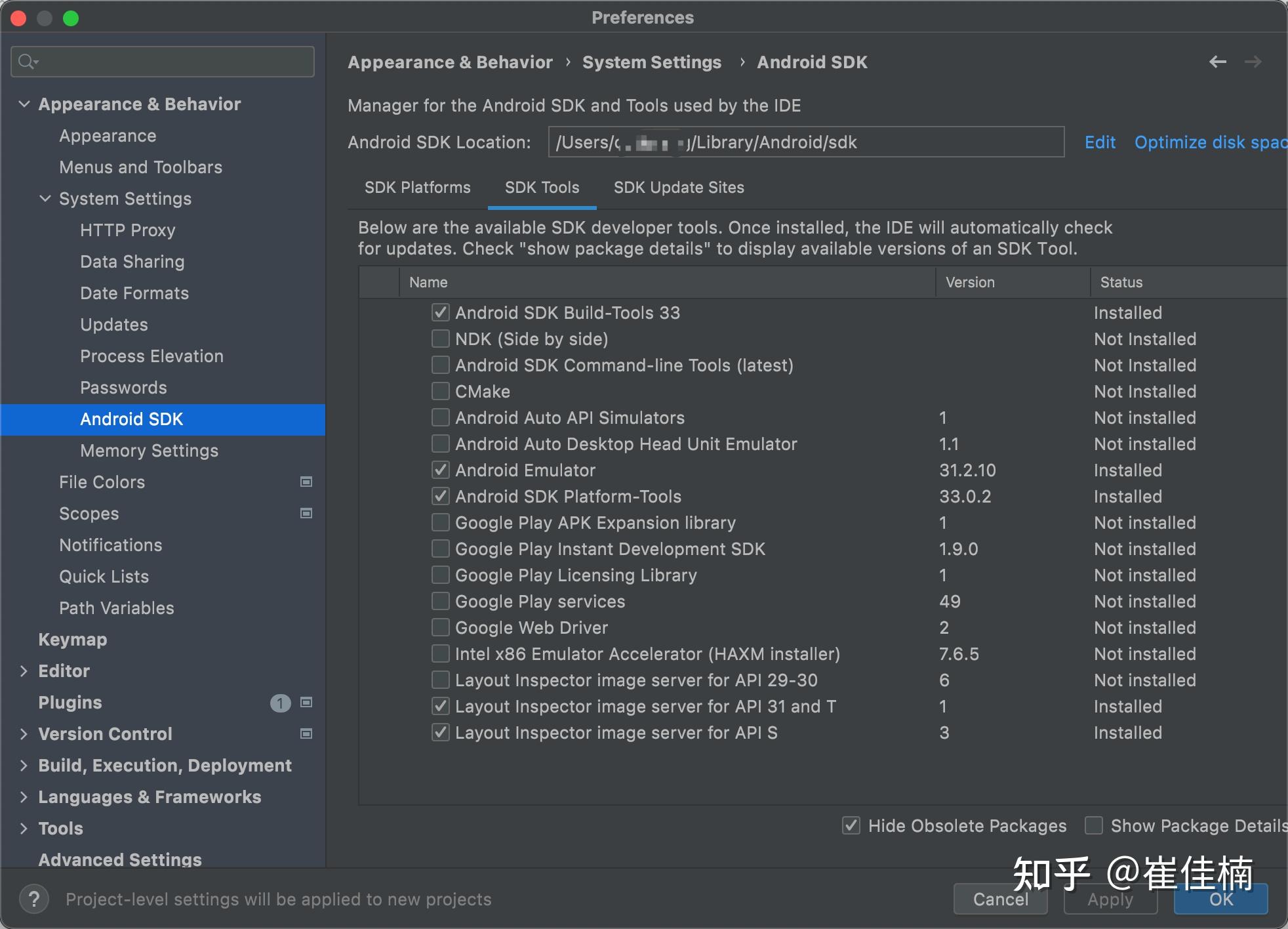The width and height of the screenshot is (1288, 929).
Task: Collapse the Appearance & Behavior section
Action: point(24,104)
